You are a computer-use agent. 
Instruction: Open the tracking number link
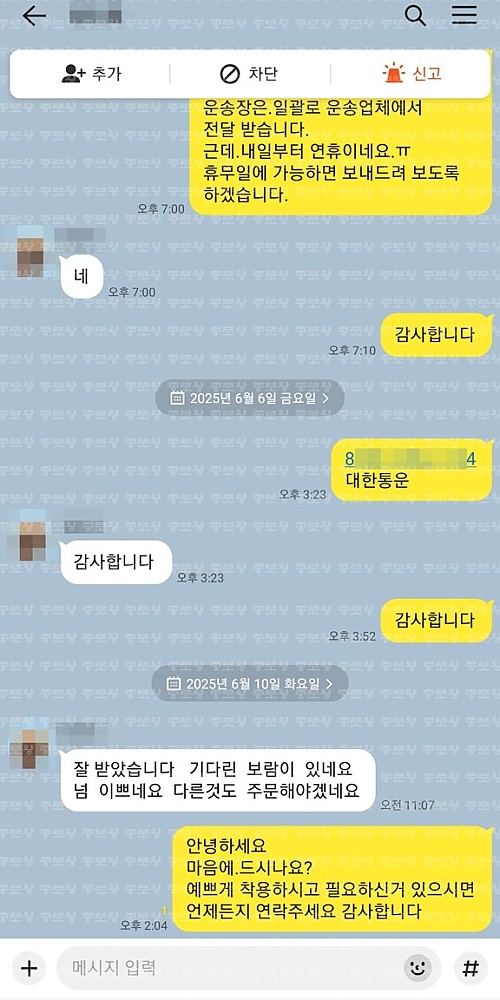411,459
